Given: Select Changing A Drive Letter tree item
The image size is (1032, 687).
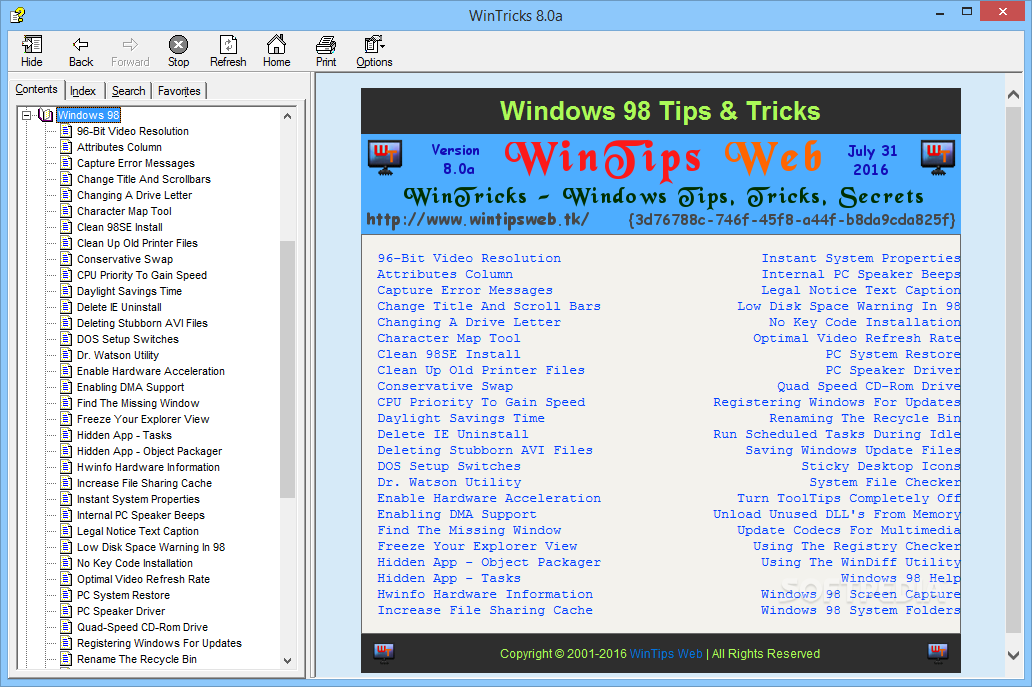Looking at the screenshot, I should pyautogui.click(x=134, y=195).
